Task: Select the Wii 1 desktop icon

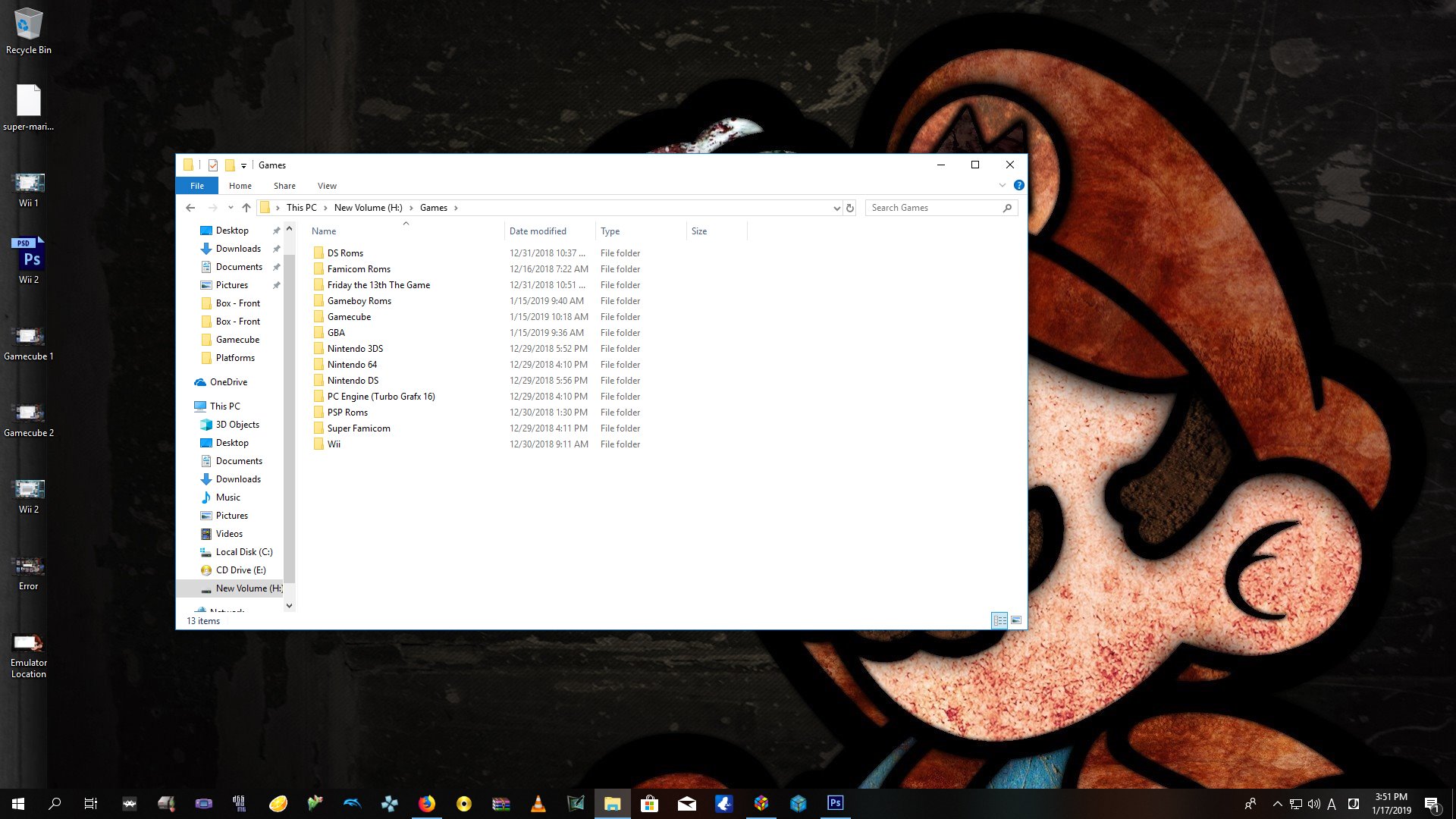Action: click(x=29, y=190)
